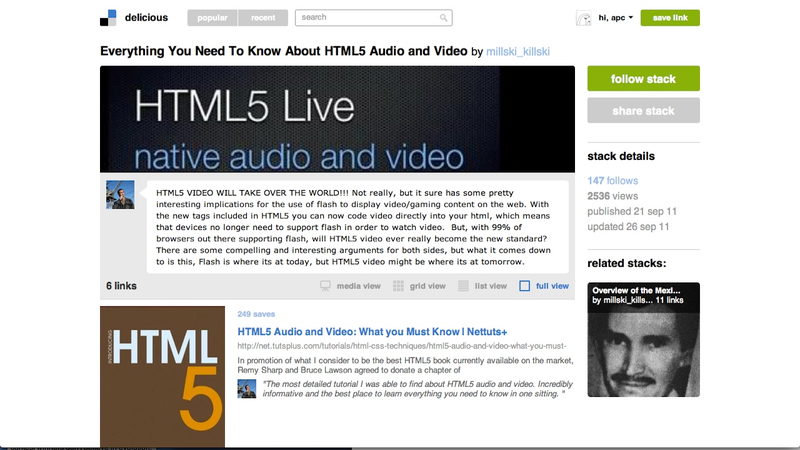Click the HTML5 Live banner image
This screenshot has width=800, height=450.
tap(337, 119)
